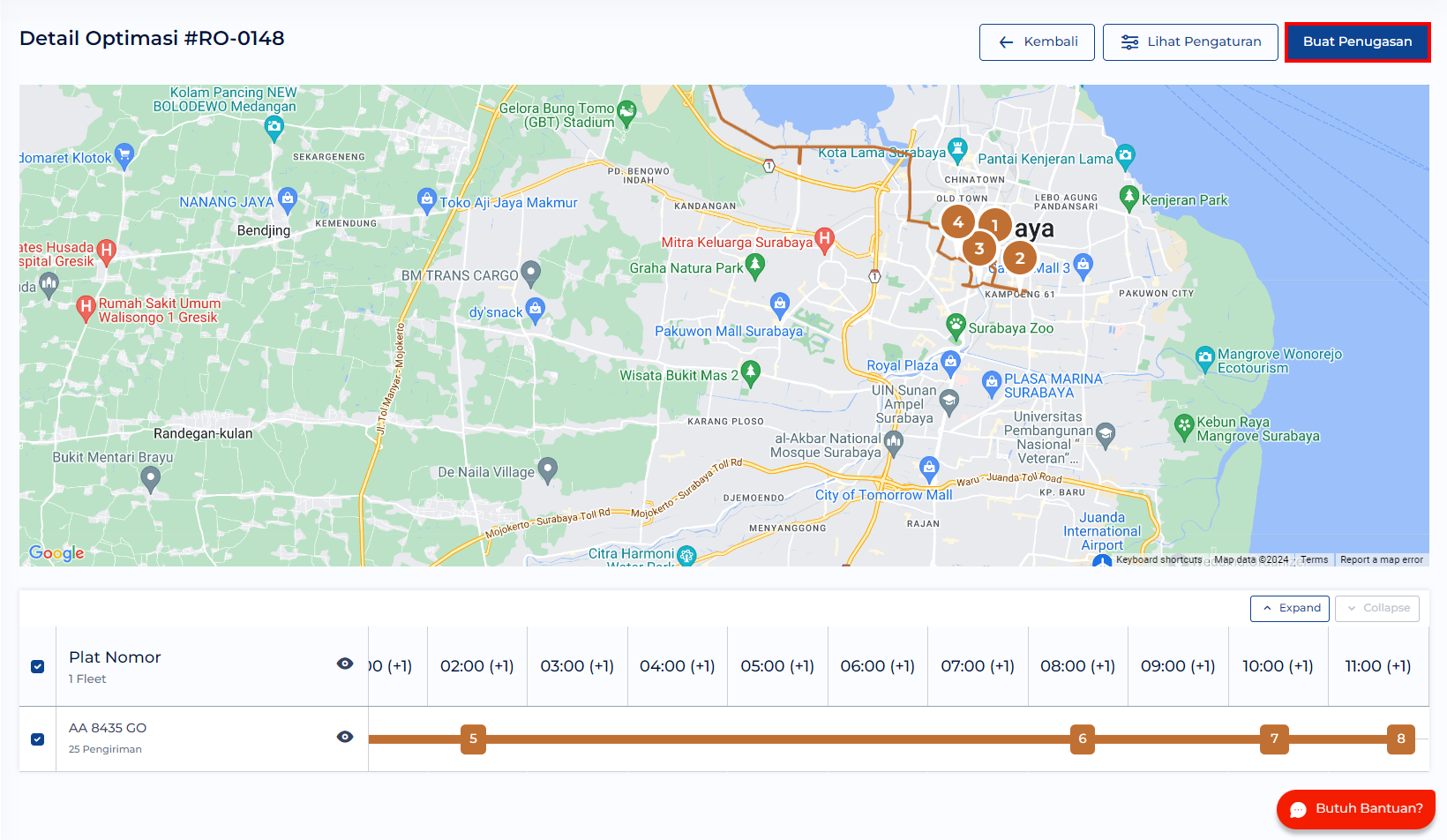This screenshot has height=840, width=1447.
Task: Click Kolam Pancing NEW BOLODEWO camera pin
Action: 274,129
